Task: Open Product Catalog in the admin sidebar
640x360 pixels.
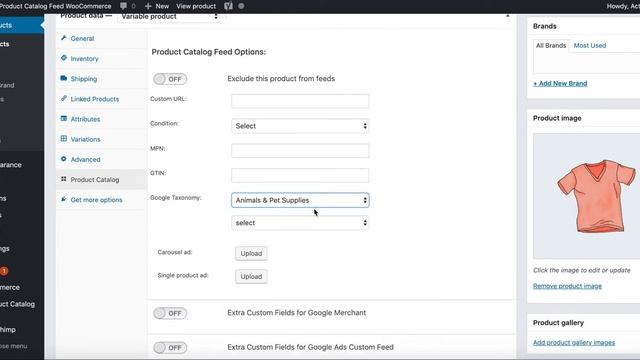Action: (x=17, y=304)
